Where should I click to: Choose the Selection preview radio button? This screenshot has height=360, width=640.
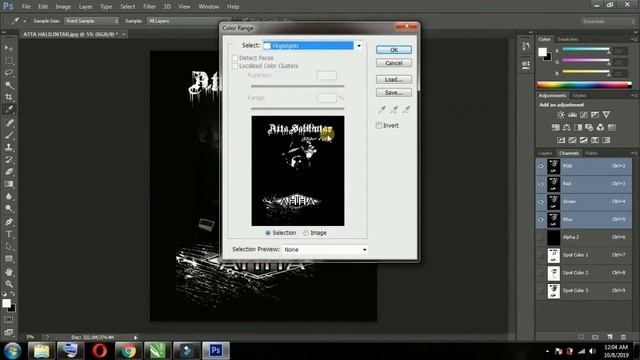268,233
